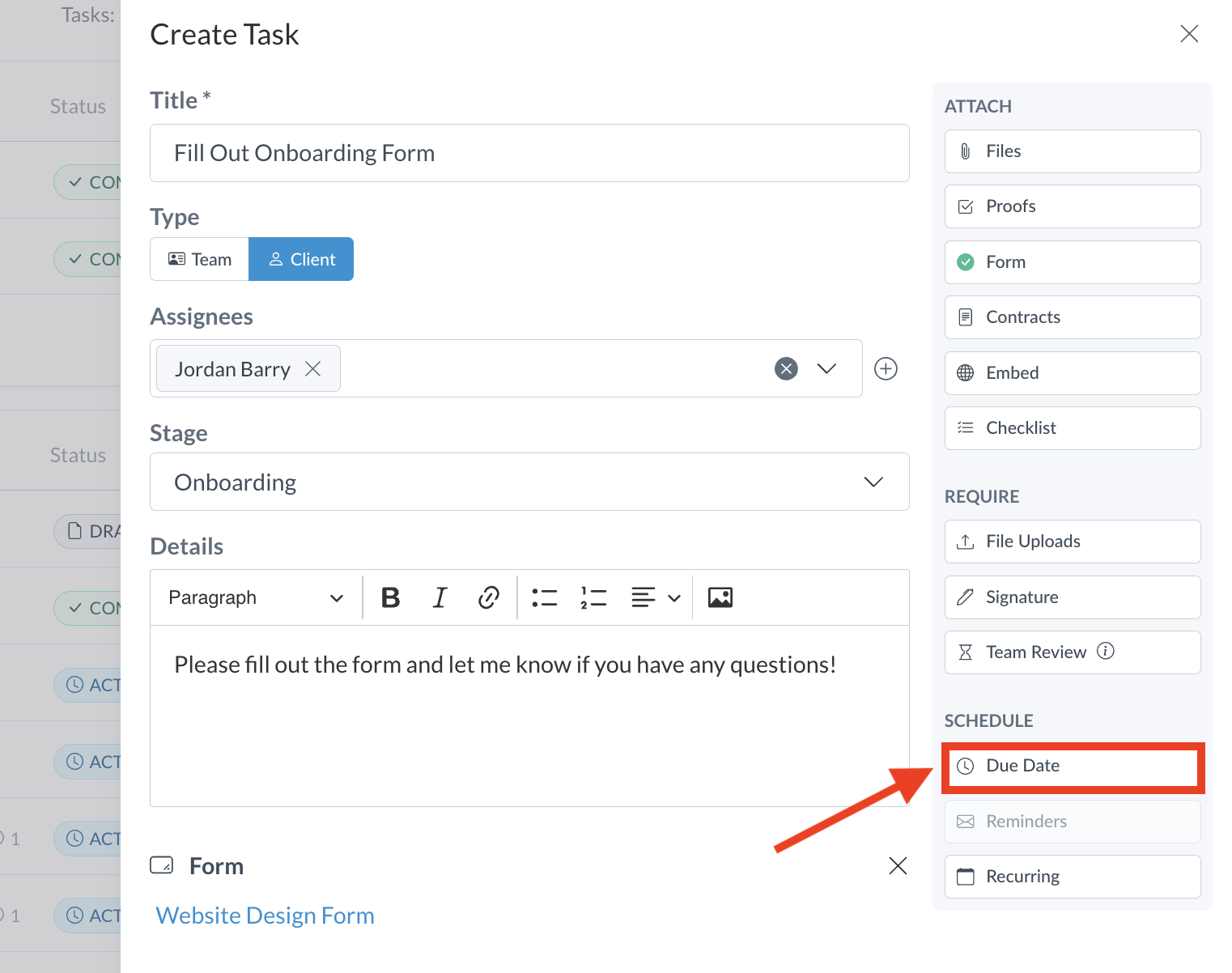The image size is (1232, 973).
Task: Insert an image into Details
Action: point(720,597)
